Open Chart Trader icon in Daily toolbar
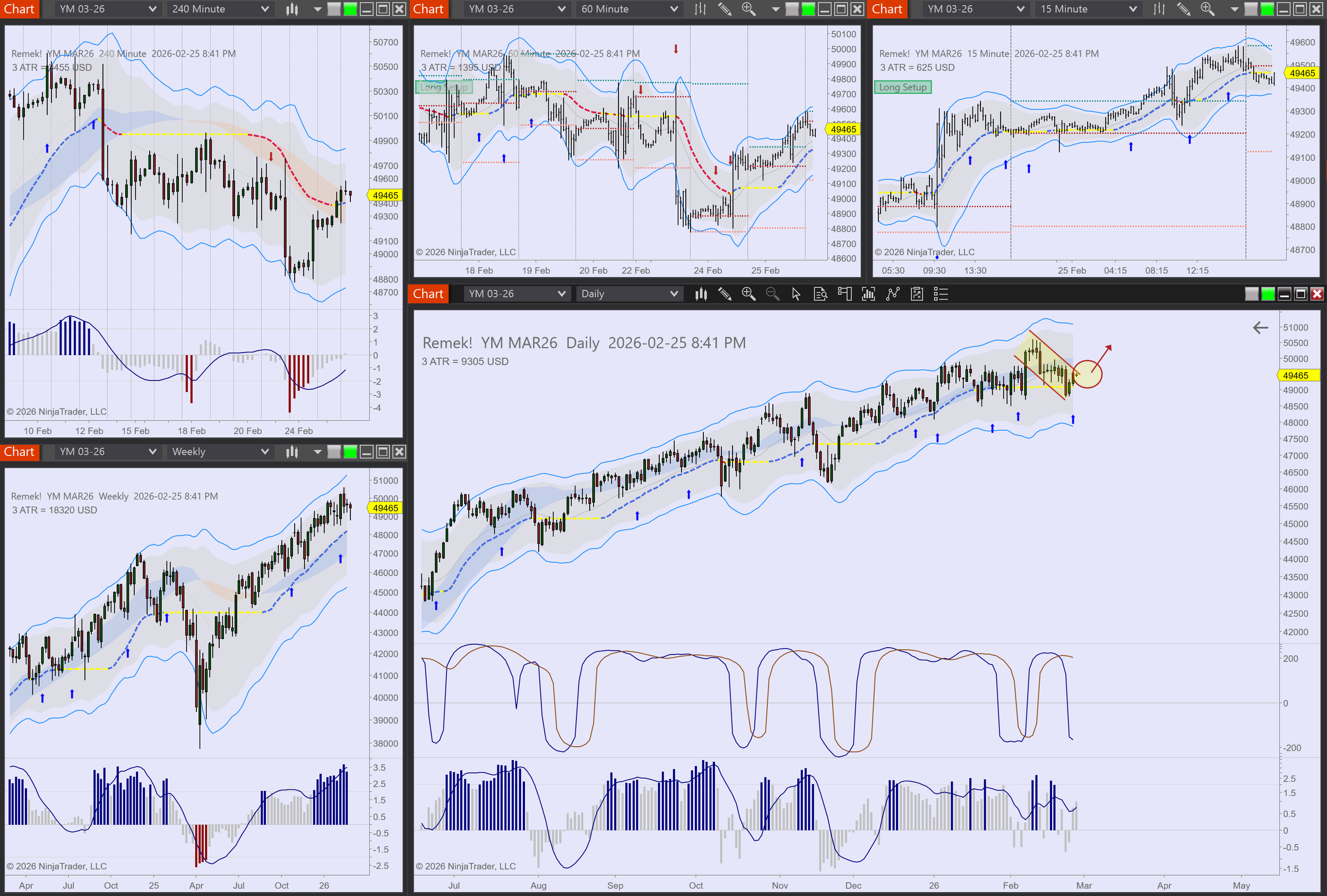The image size is (1327, 896). pyautogui.click(x=844, y=294)
